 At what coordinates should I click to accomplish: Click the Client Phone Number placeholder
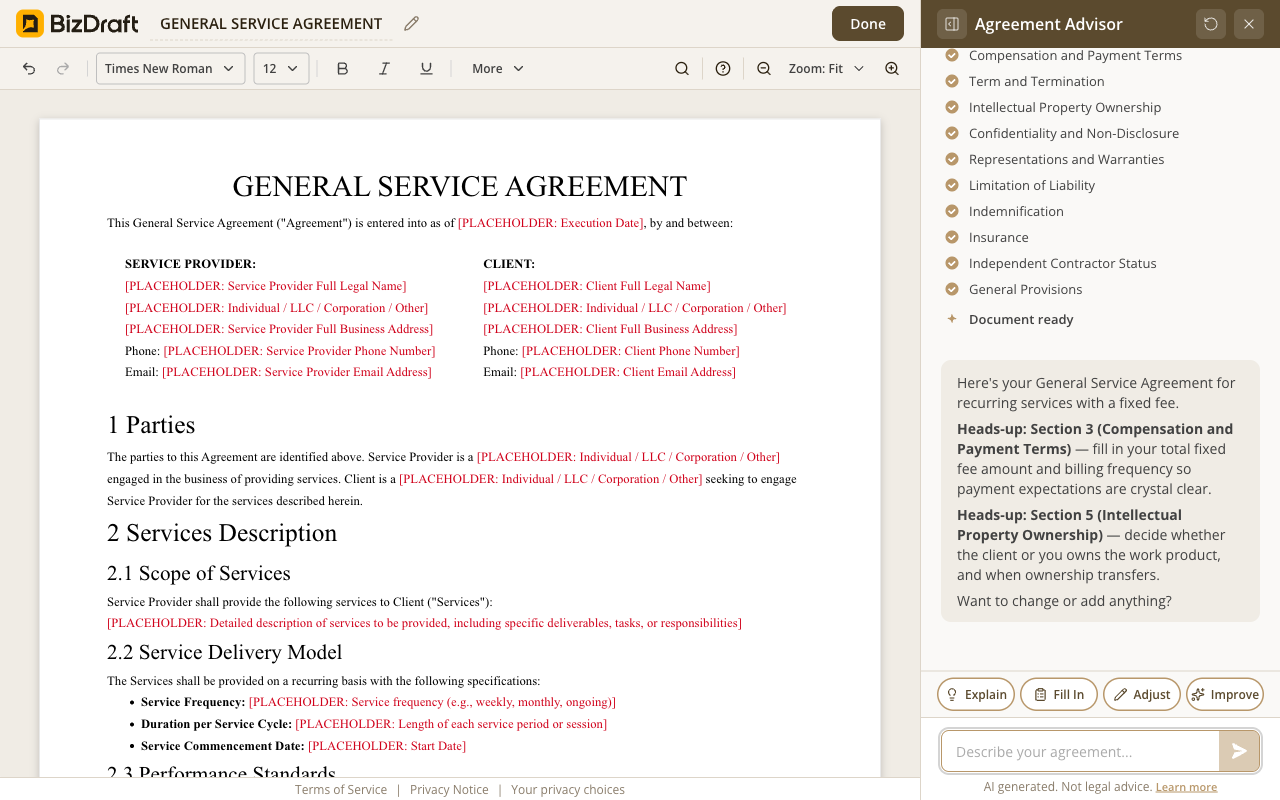pos(631,351)
